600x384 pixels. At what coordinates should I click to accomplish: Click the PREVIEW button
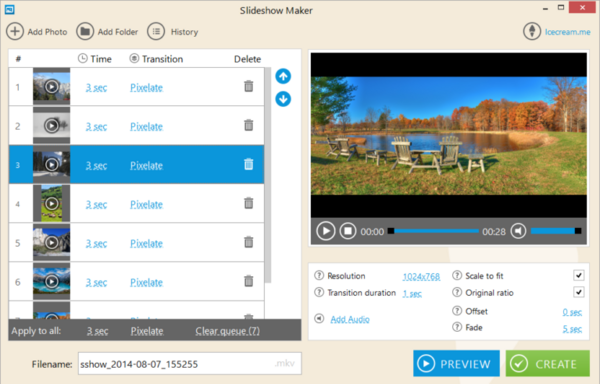pyautogui.click(x=456, y=363)
